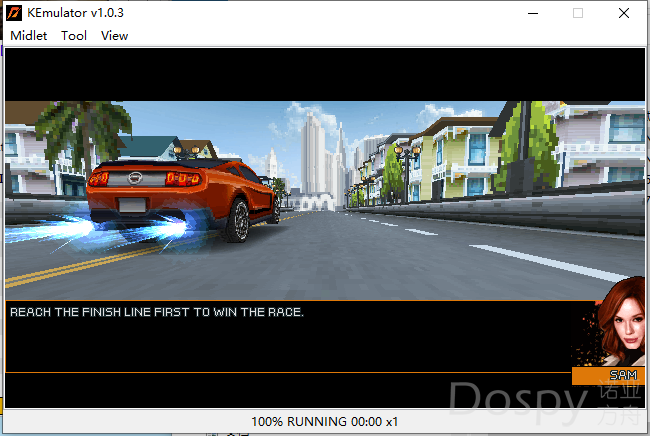This screenshot has width=650, height=436.
Task: Minimize the KEmulator window
Action: click(533, 13)
